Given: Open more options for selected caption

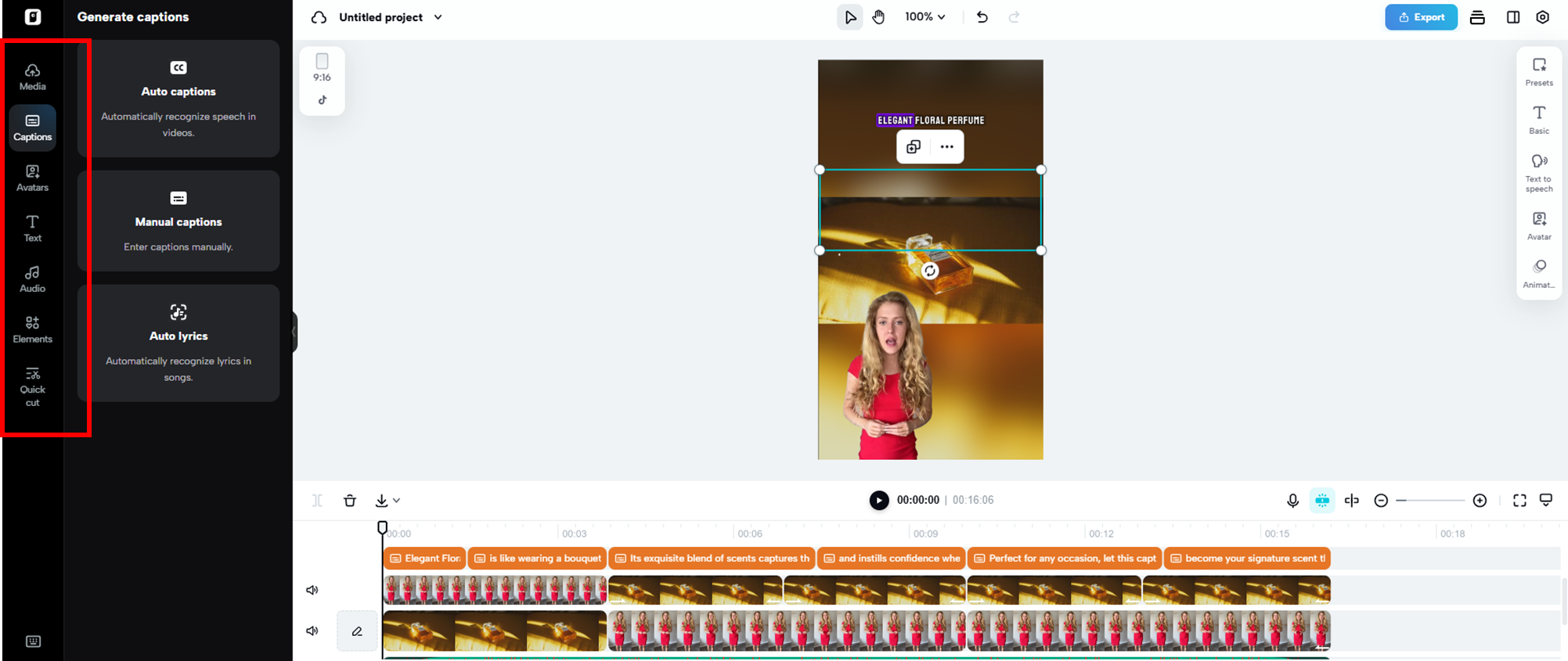Looking at the screenshot, I should [946, 147].
